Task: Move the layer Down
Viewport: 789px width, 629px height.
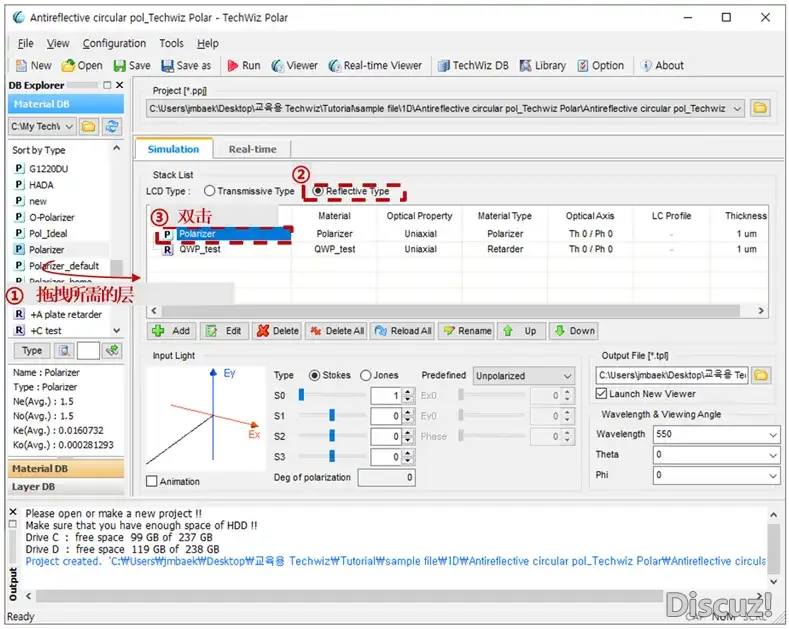Action: (x=574, y=331)
